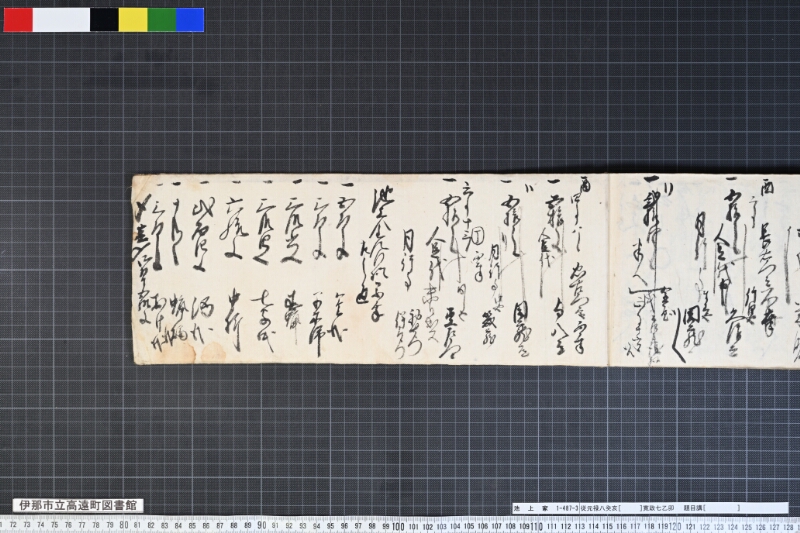Click the number 120 on the ruler
Image resolution: width=800 pixels, height=533 pixels.
tap(676, 526)
